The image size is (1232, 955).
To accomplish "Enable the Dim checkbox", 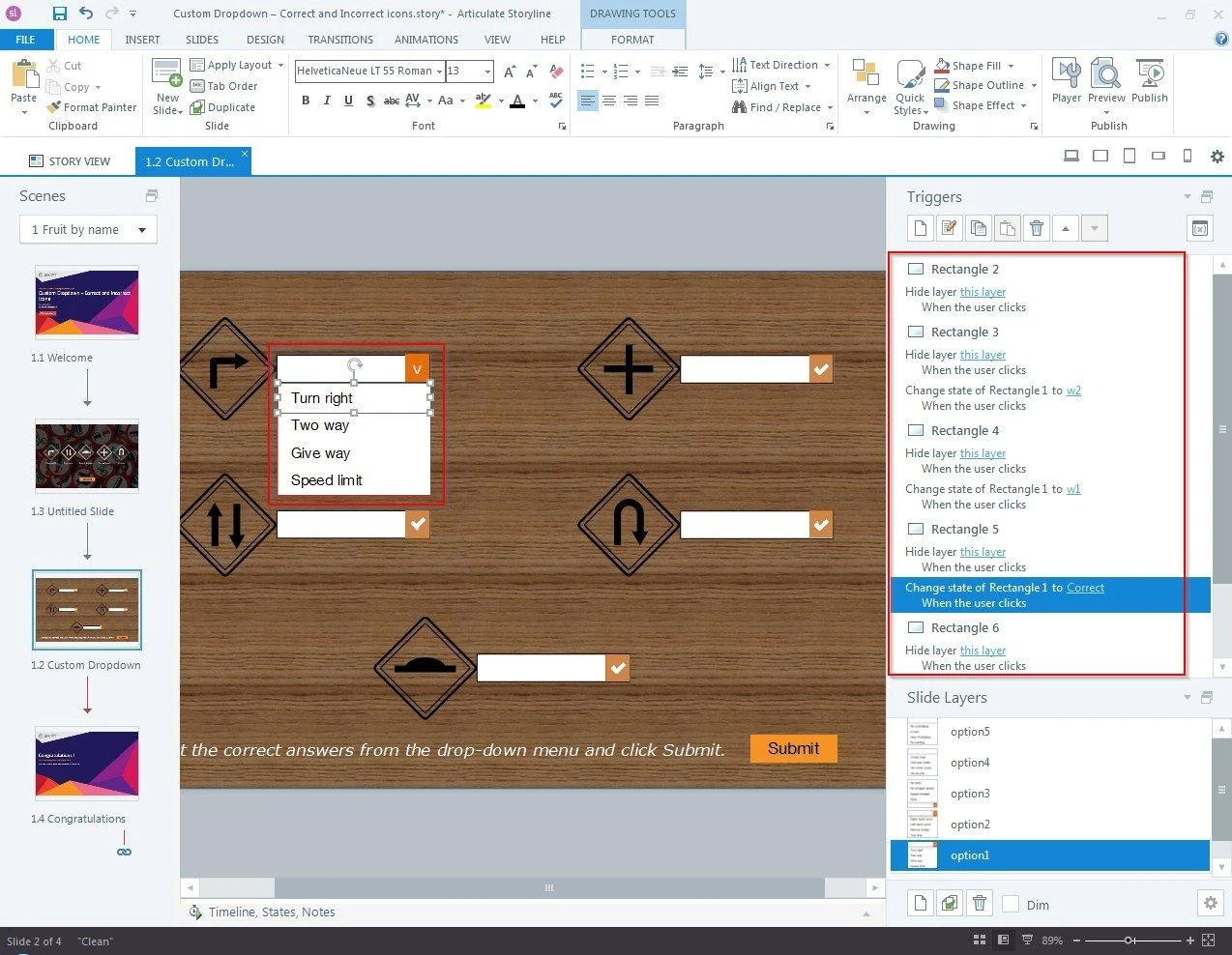I will point(1011,904).
